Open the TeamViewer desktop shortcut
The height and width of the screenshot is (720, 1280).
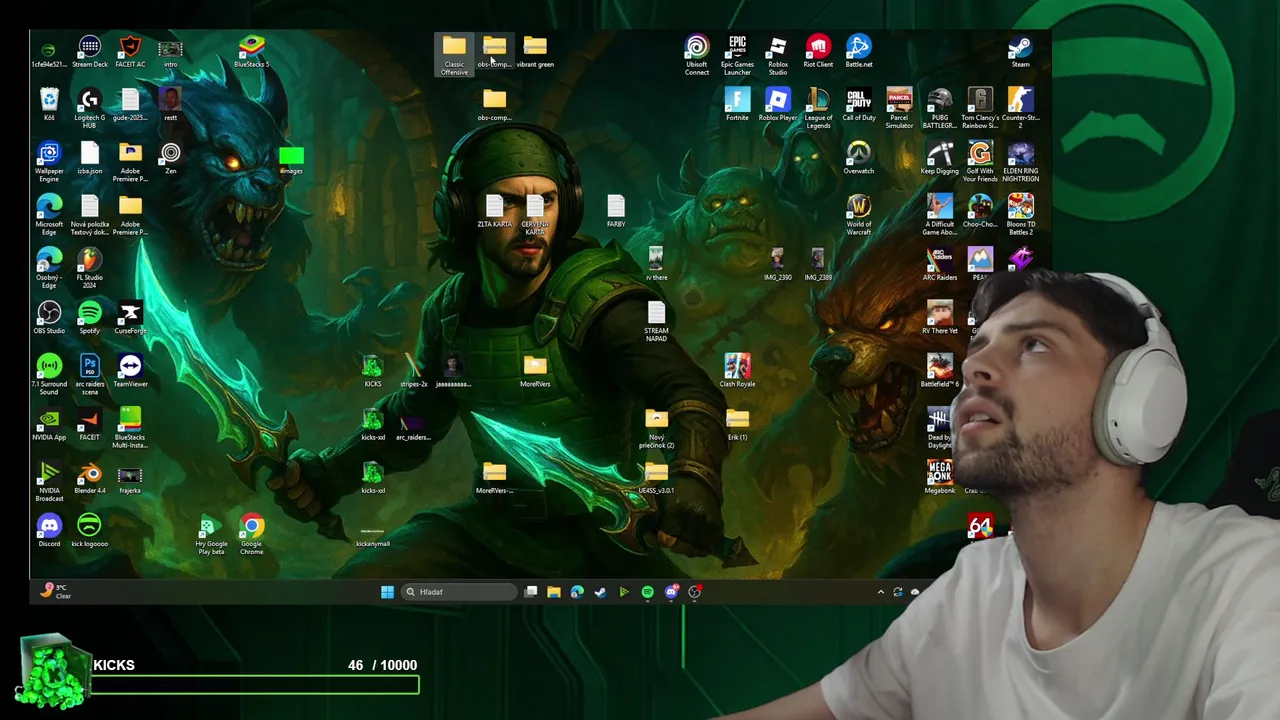click(x=130, y=371)
